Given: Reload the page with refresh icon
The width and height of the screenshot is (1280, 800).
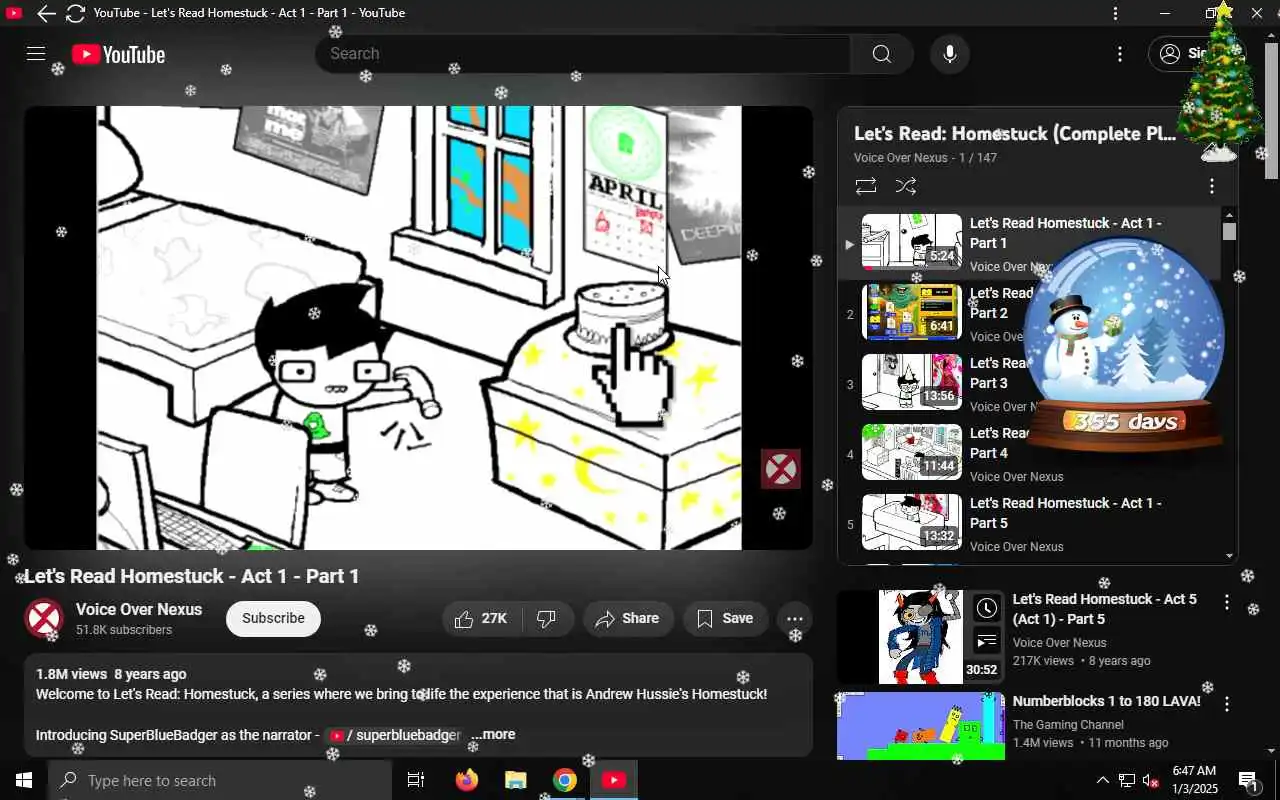Looking at the screenshot, I should [x=75, y=13].
